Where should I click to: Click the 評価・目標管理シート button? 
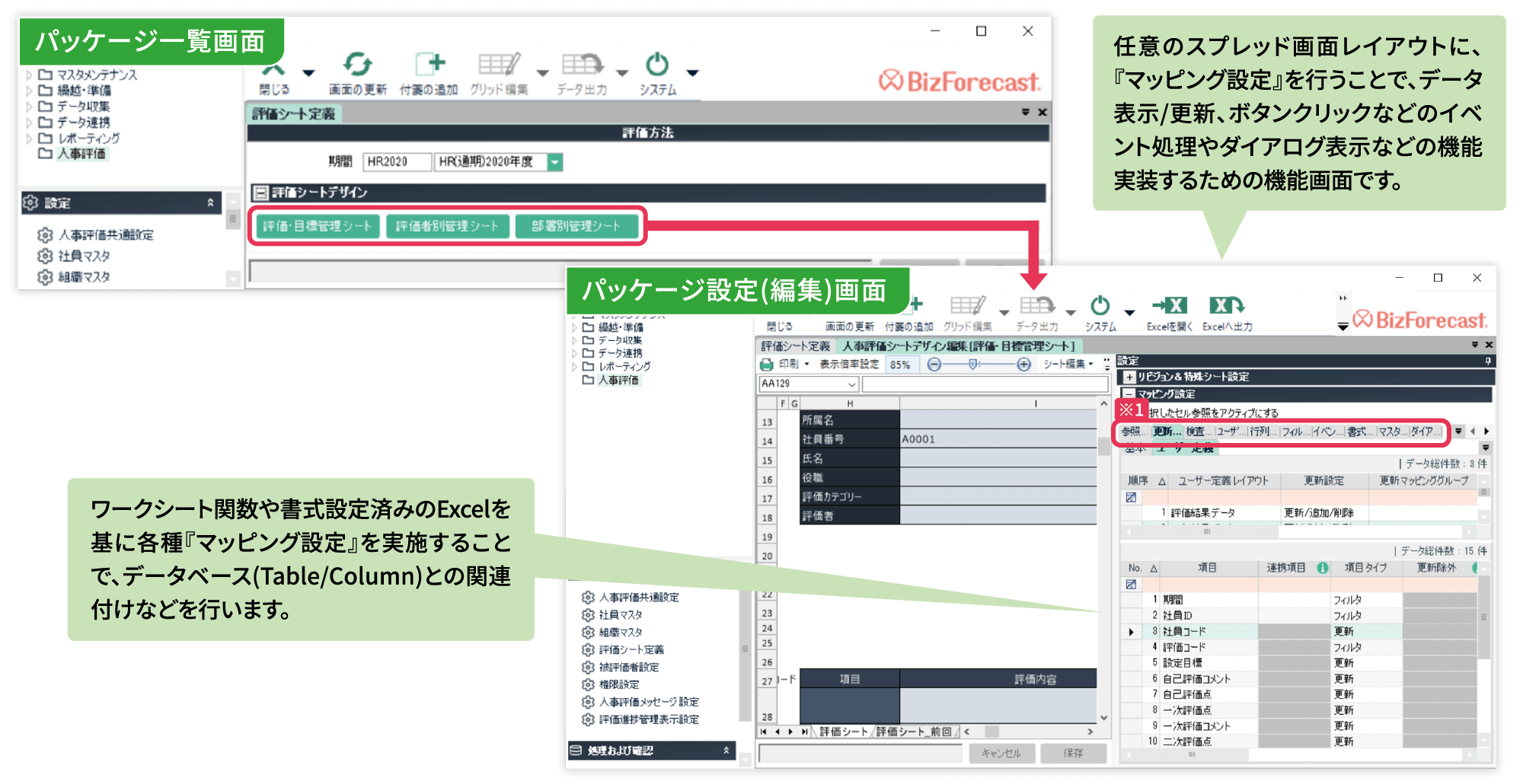(x=318, y=226)
